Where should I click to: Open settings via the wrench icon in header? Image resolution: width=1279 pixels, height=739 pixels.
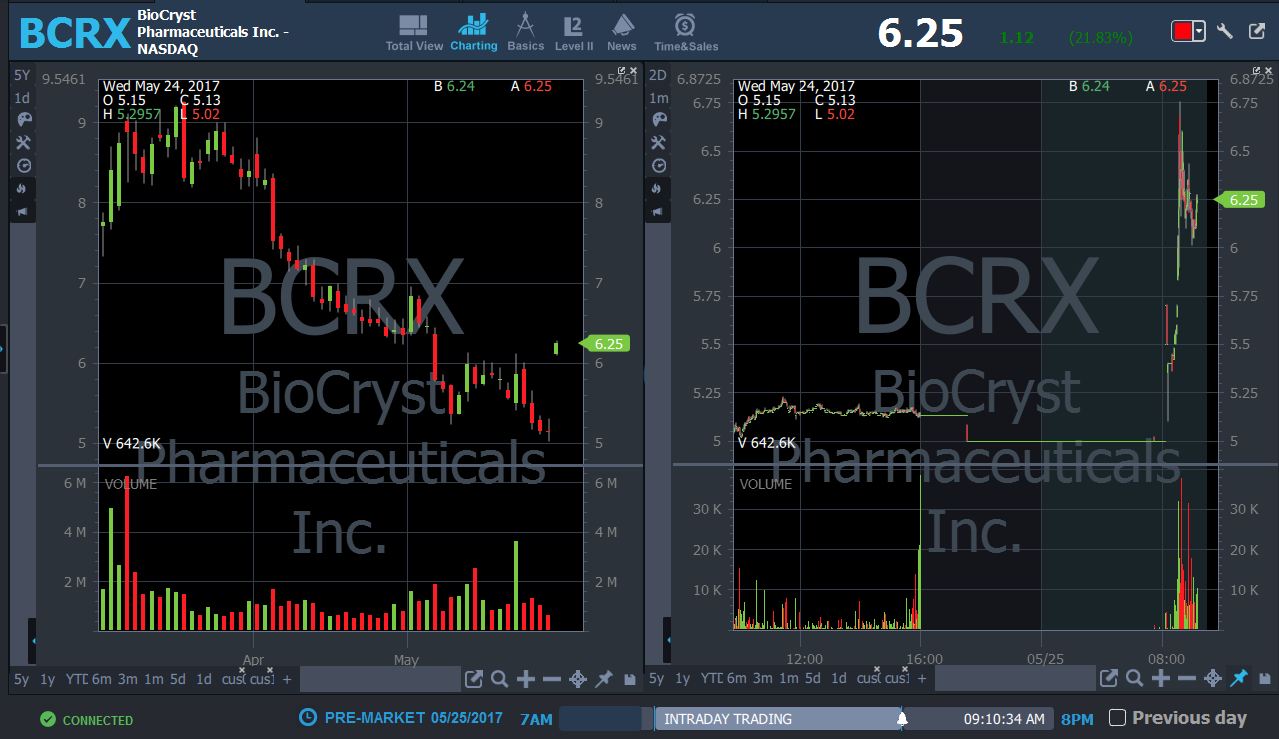(1225, 31)
